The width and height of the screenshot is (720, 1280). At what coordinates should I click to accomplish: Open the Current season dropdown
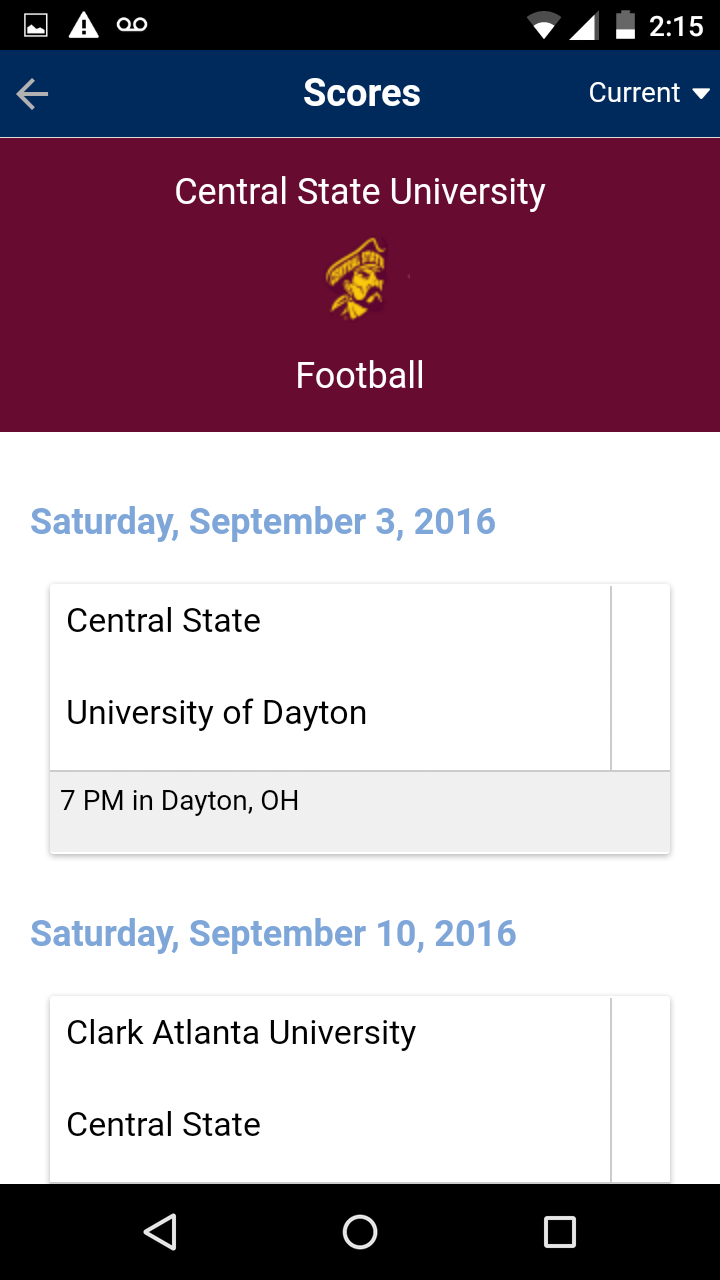[x=634, y=93]
